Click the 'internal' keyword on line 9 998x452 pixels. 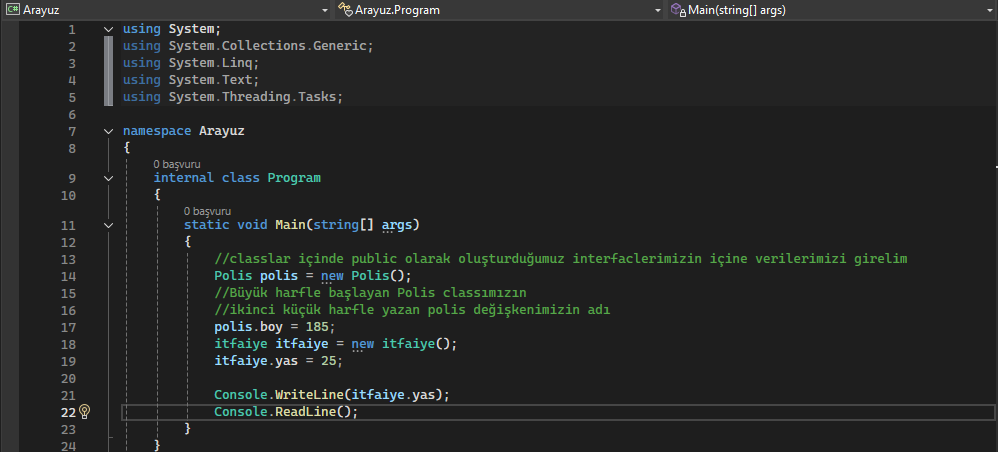click(184, 178)
